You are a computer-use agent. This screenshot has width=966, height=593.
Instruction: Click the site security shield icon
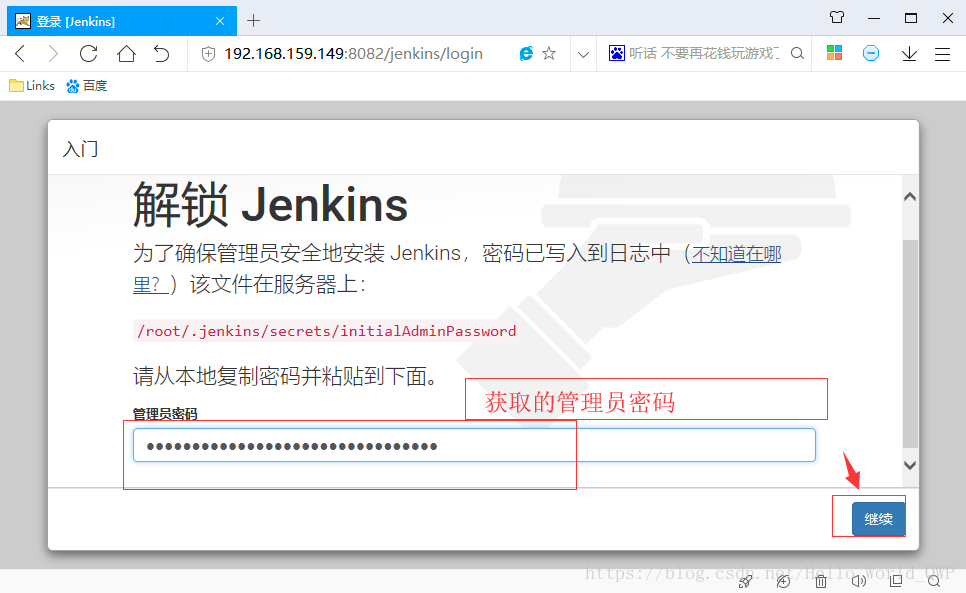coord(209,54)
